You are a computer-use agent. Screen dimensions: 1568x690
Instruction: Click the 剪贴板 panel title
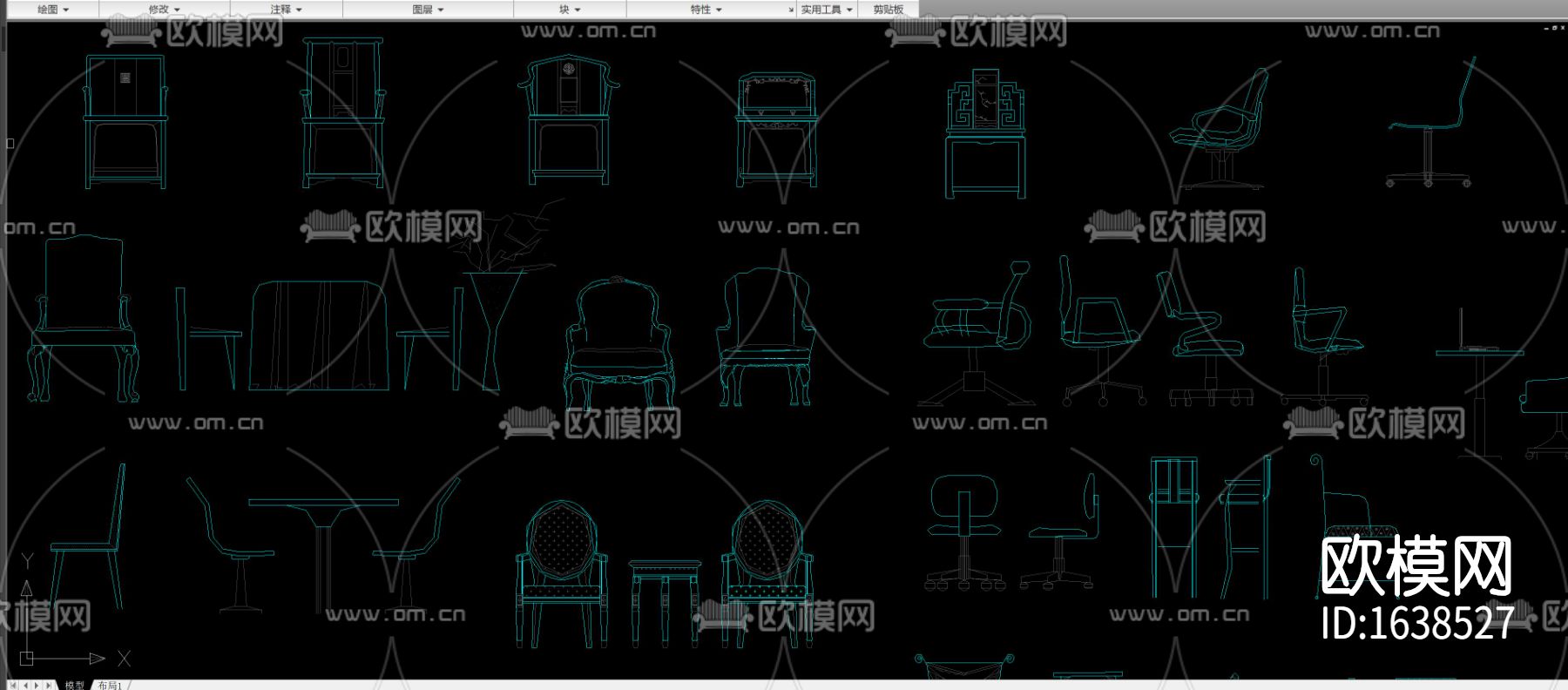[x=889, y=10]
